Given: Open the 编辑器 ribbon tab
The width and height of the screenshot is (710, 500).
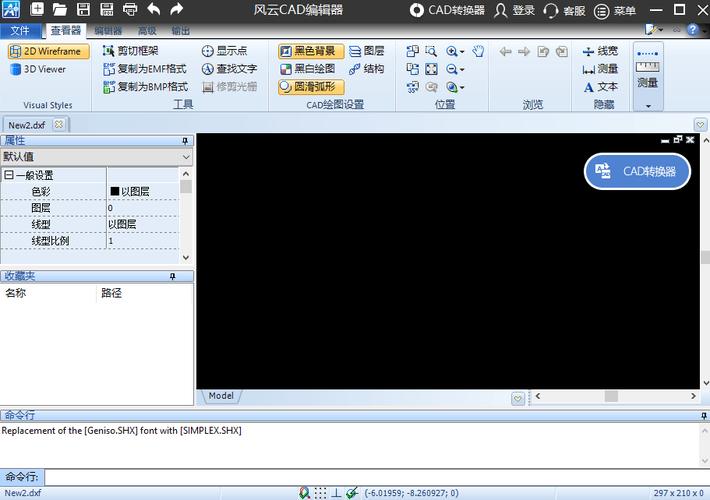Looking at the screenshot, I should pyautogui.click(x=107, y=31).
